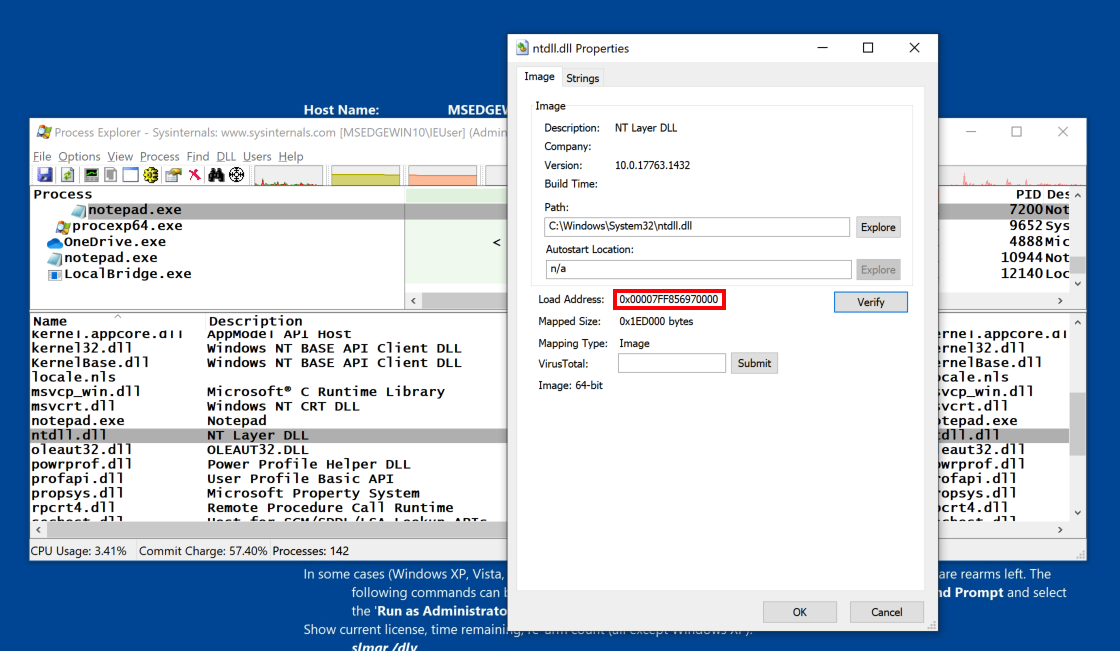Open the Options menu
Viewport: 1120px width, 651px height.
click(79, 156)
